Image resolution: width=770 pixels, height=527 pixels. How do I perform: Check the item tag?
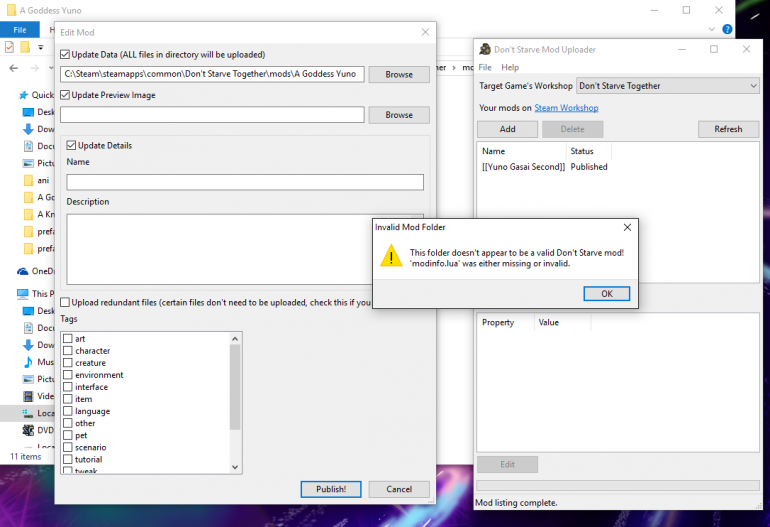click(68, 399)
